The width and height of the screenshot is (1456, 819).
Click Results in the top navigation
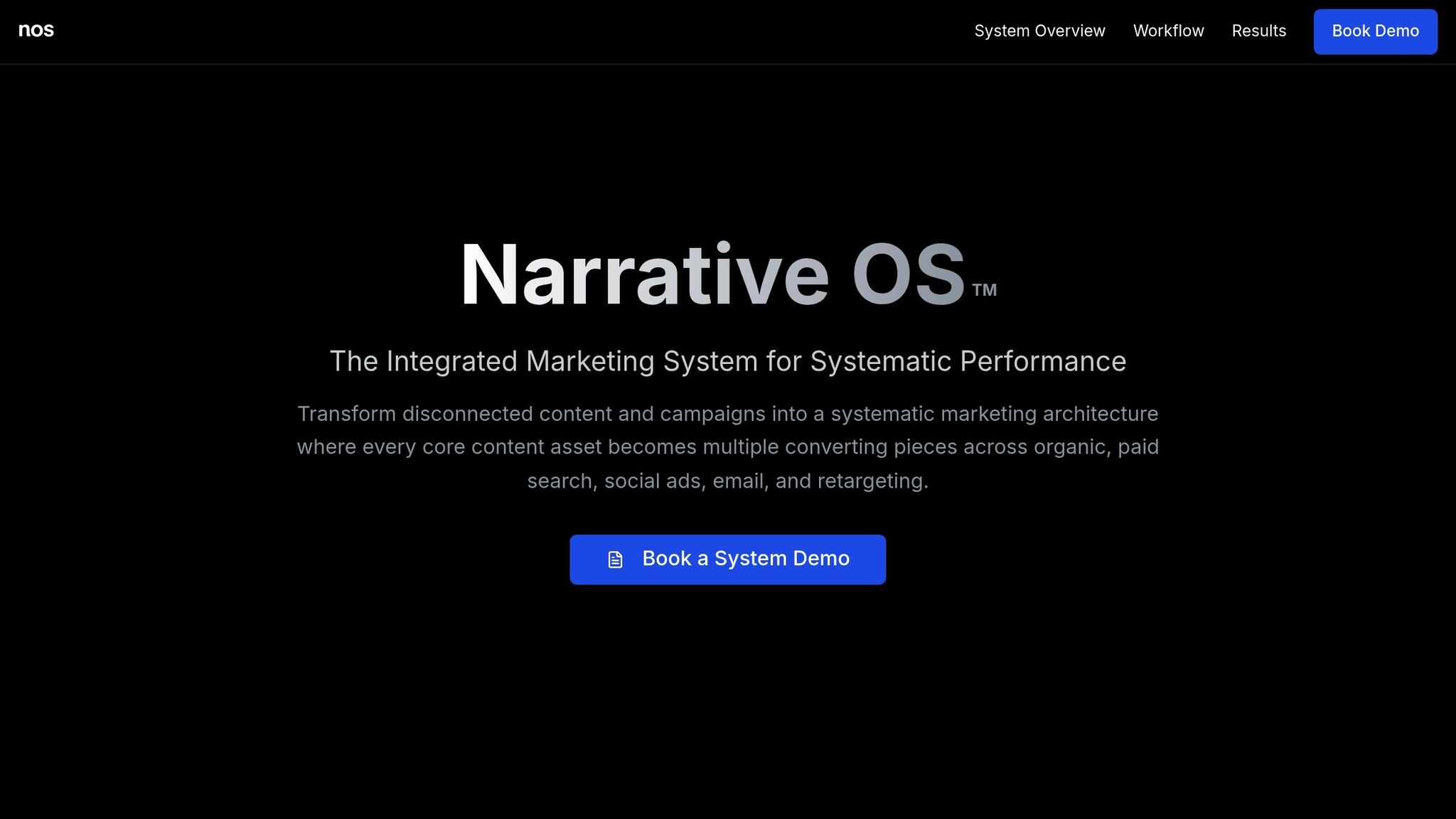point(1259,31)
